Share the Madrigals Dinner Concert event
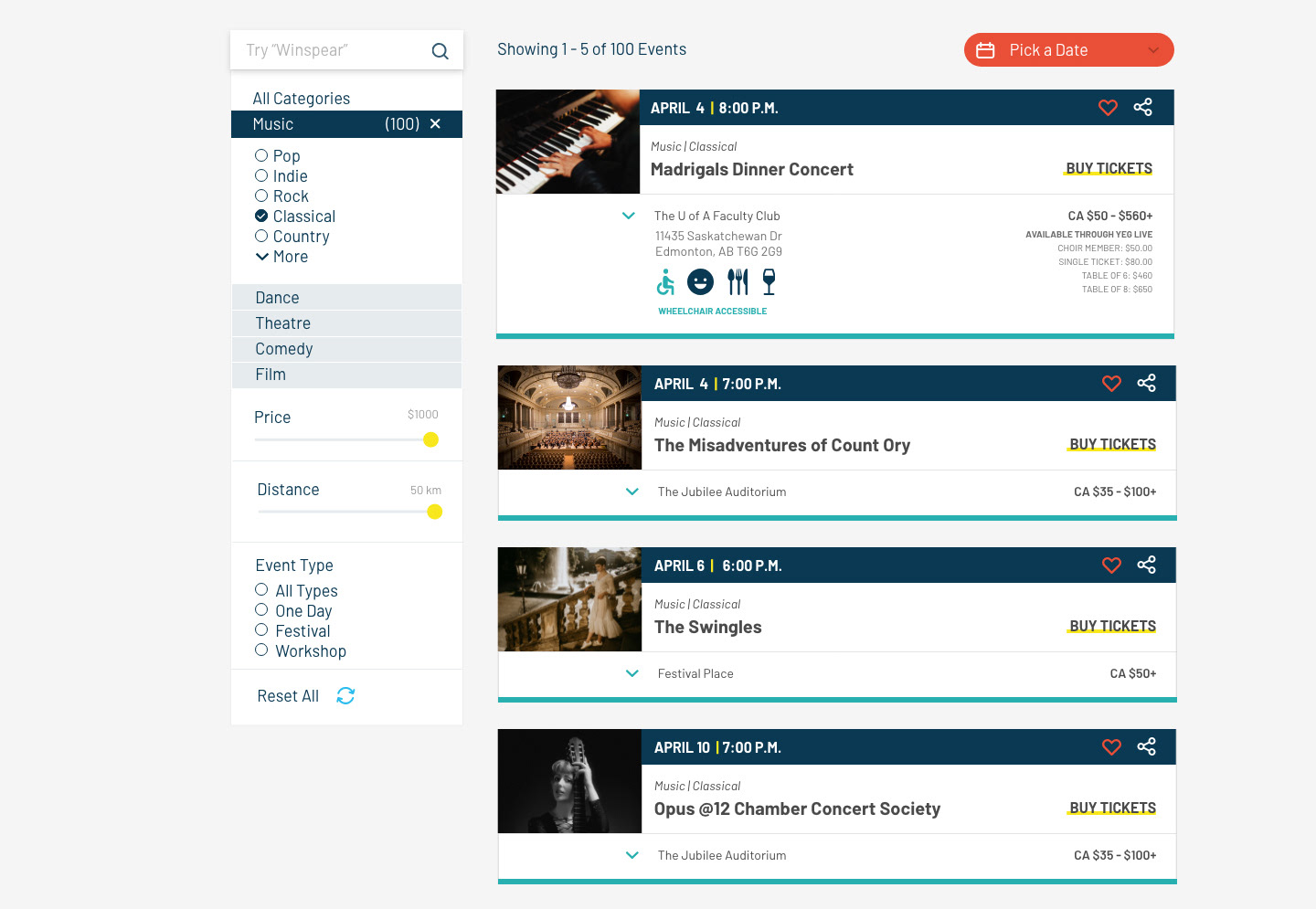This screenshot has width=1316, height=909. [1142, 107]
